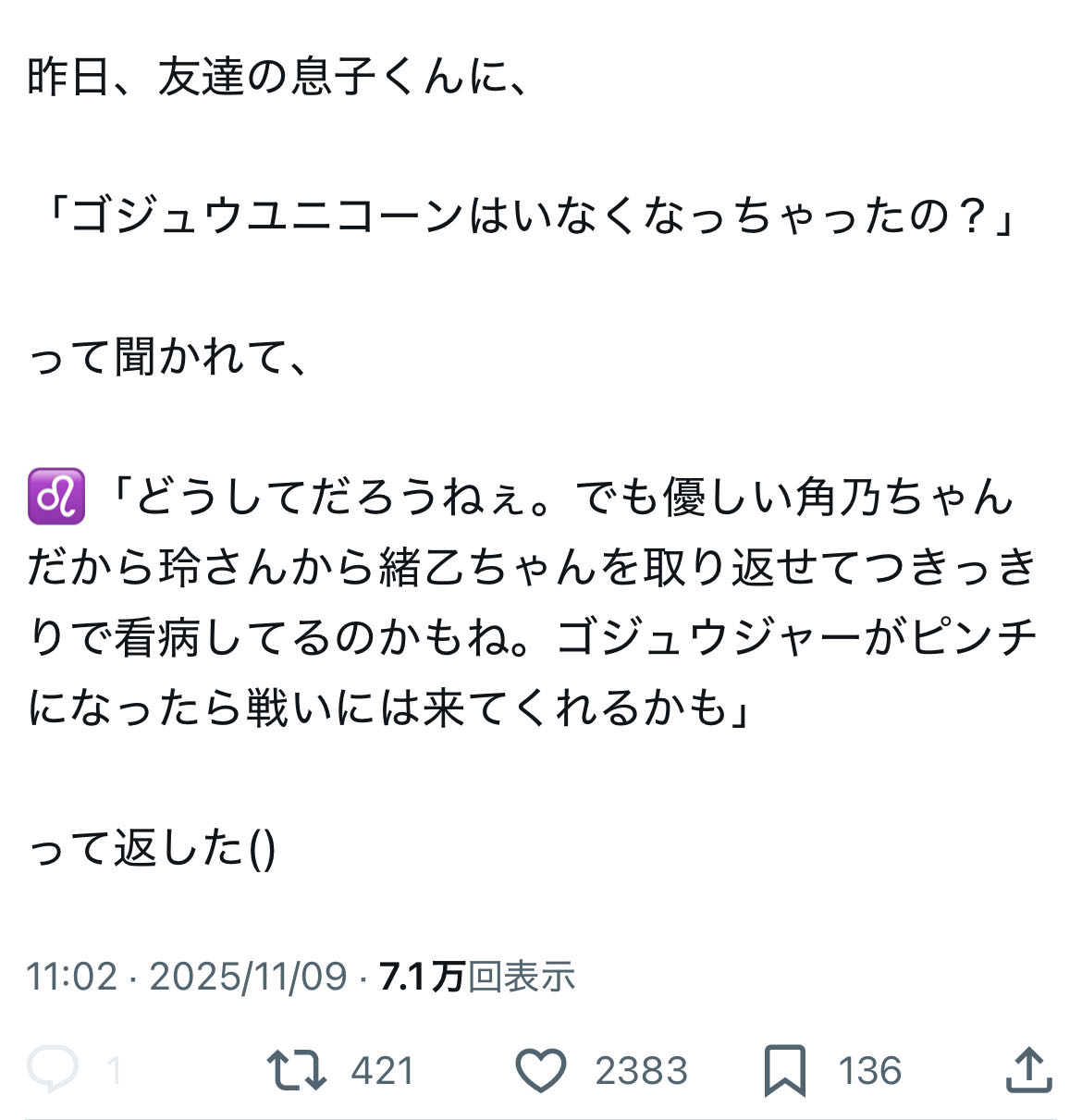Click the purple Leo zodiac emoji
The image size is (1082, 1120).
[x=56, y=497]
